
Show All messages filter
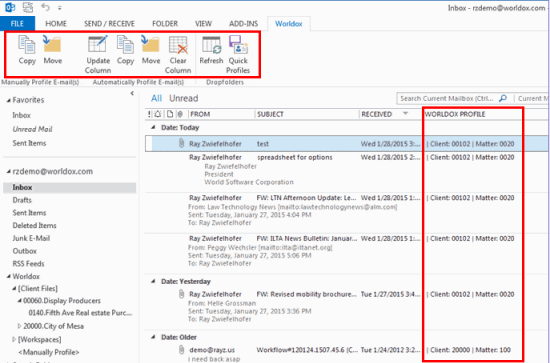[156, 98]
